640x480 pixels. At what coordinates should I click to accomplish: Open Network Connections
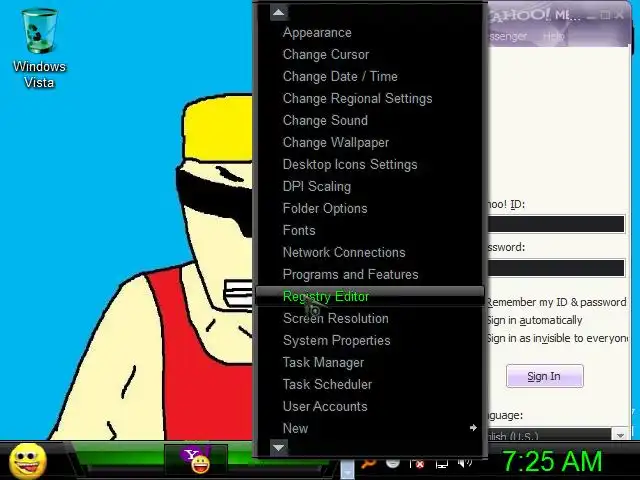344,253
